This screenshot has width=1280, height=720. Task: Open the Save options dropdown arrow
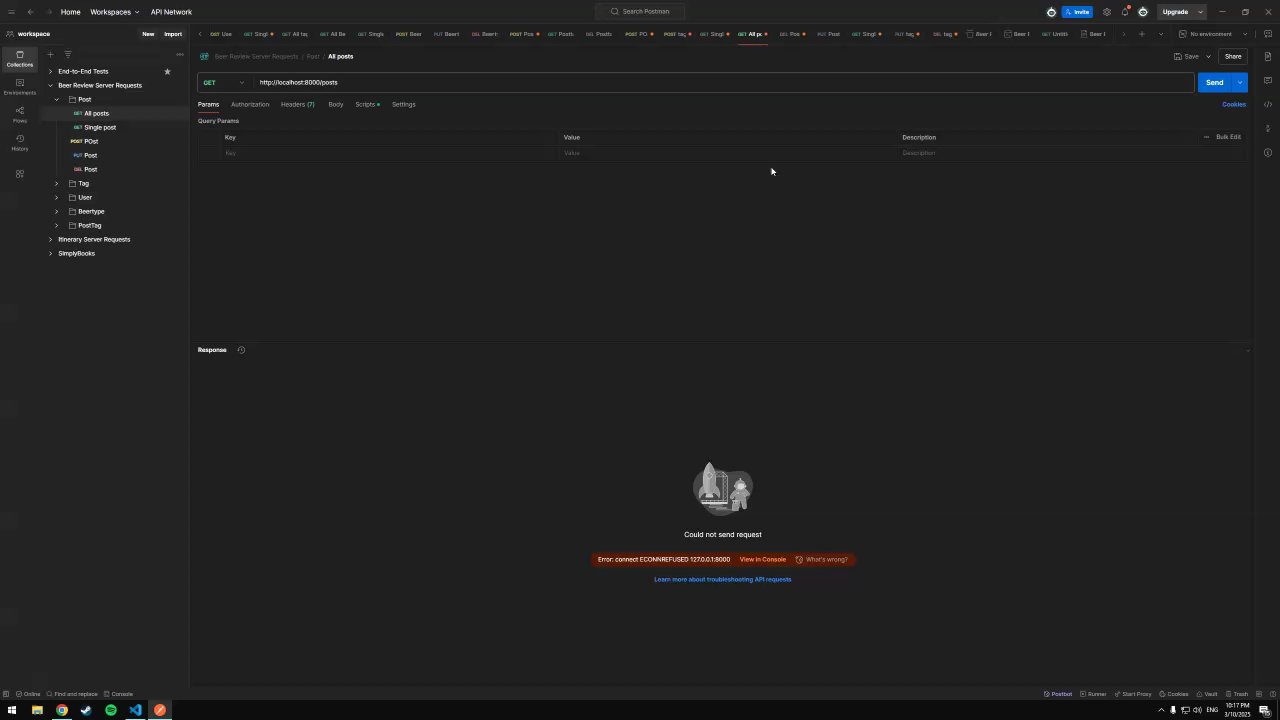(x=1208, y=56)
